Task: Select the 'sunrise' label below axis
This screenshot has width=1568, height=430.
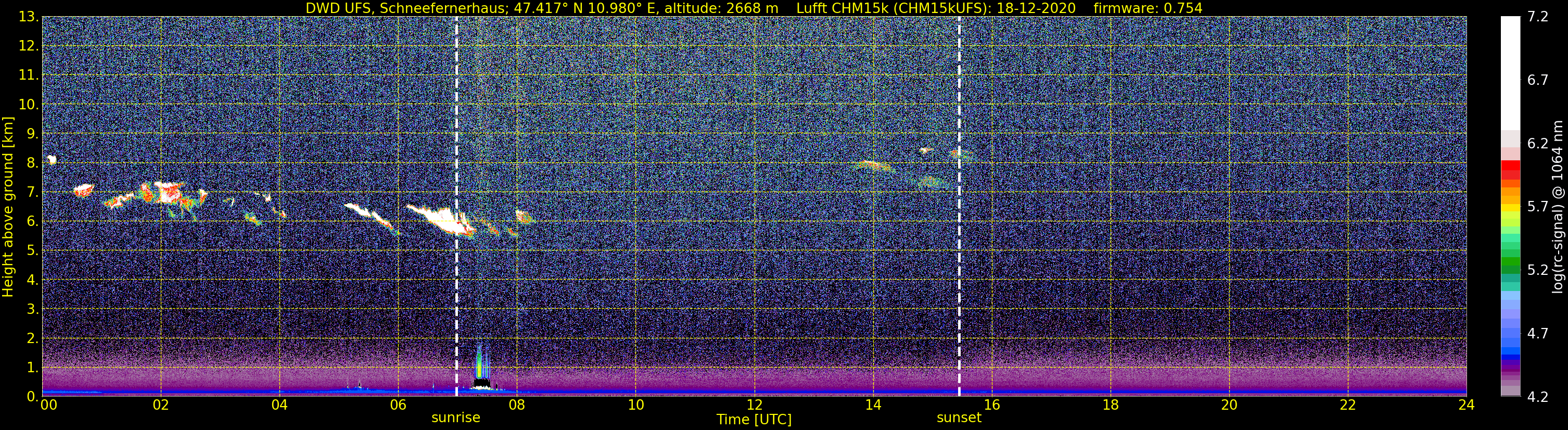Action: [456, 418]
